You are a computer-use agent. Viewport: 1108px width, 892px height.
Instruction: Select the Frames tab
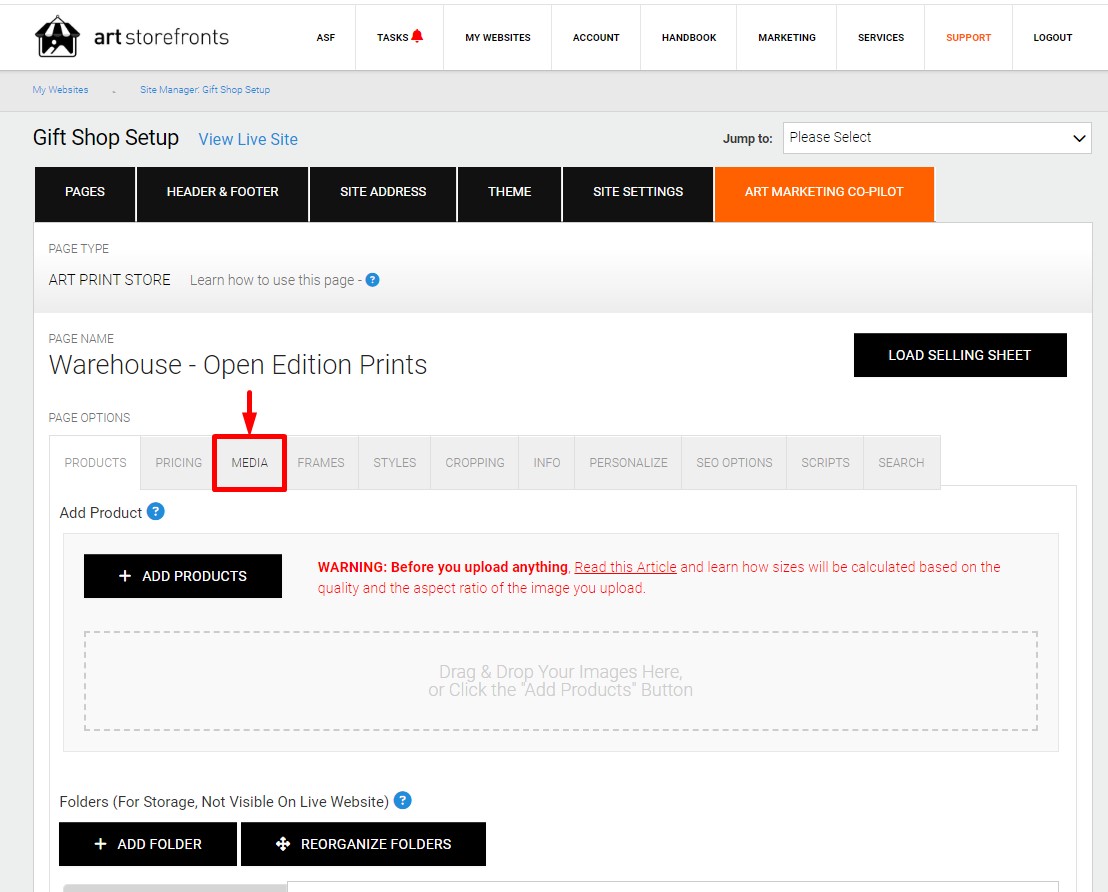321,463
